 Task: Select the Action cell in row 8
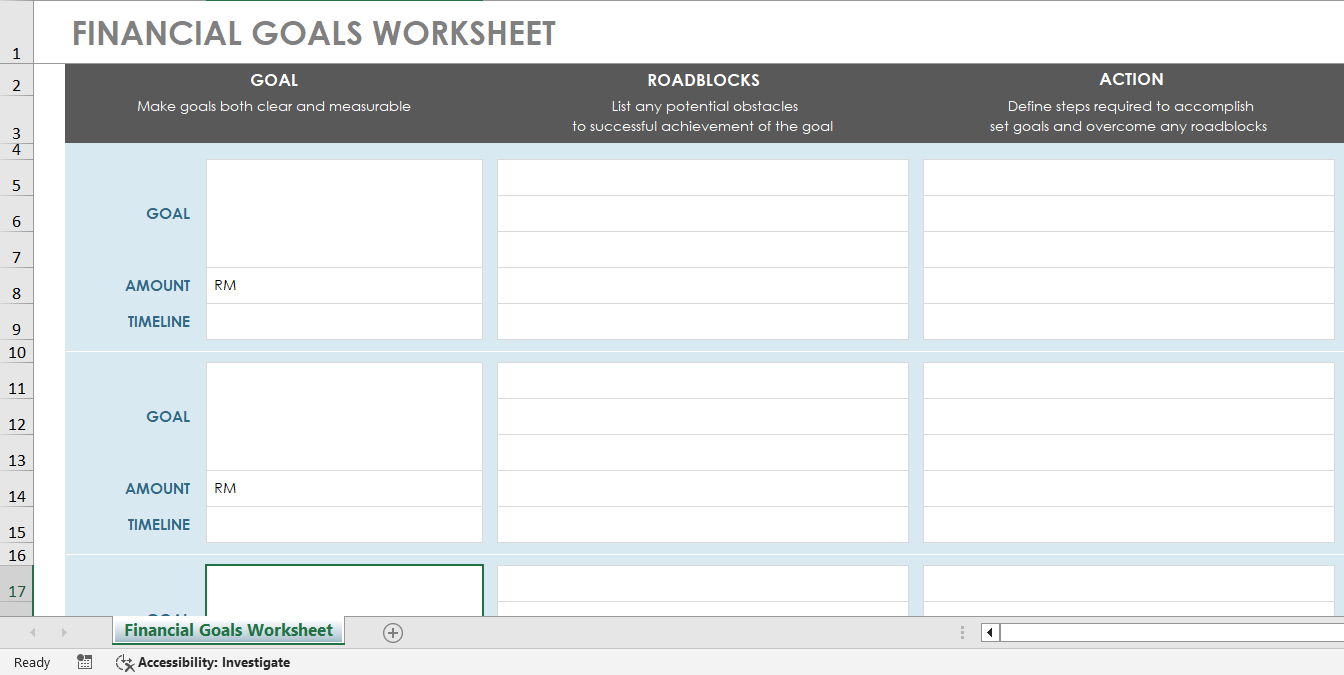click(x=1129, y=286)
